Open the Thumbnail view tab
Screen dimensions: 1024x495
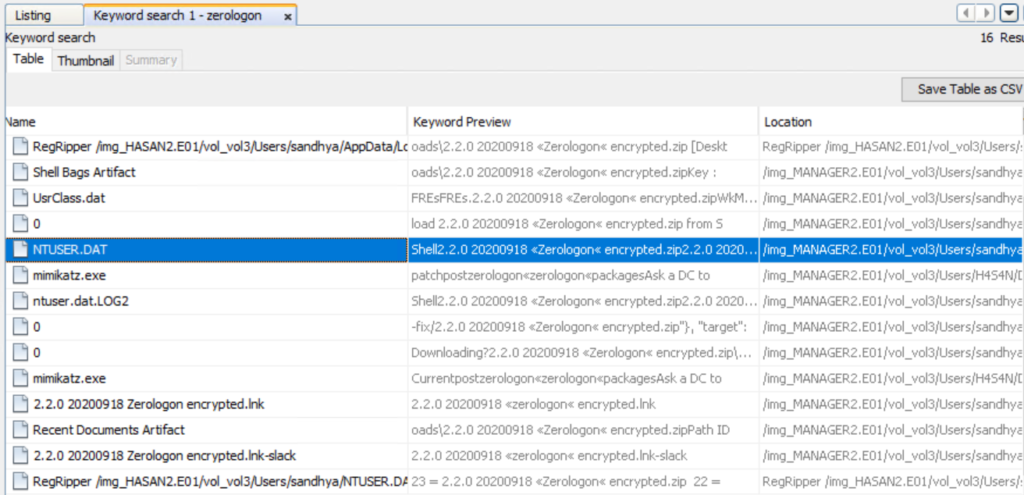tap(86, 61)
